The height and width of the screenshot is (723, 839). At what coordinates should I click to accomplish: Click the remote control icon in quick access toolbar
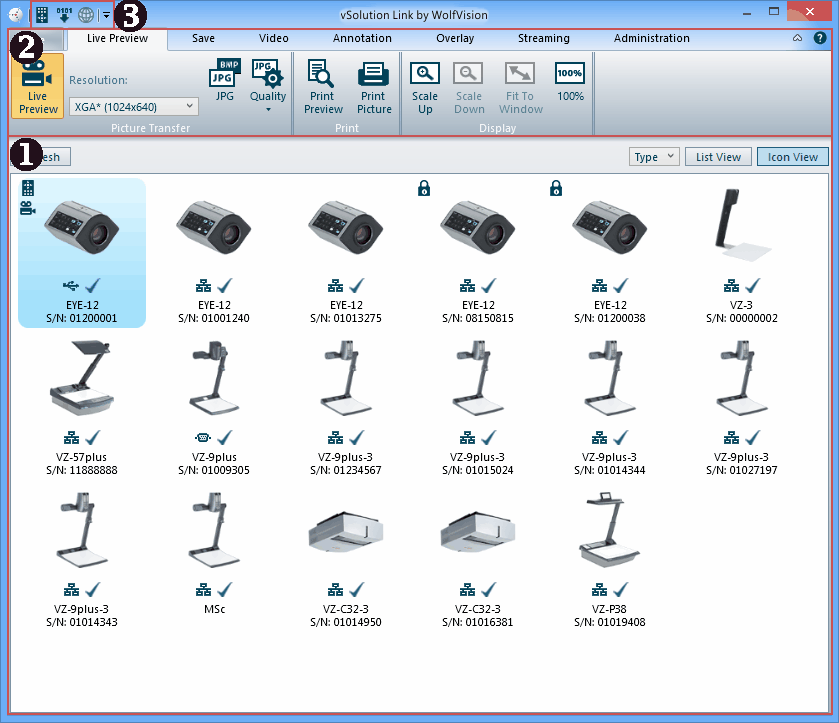coord(42,14)
